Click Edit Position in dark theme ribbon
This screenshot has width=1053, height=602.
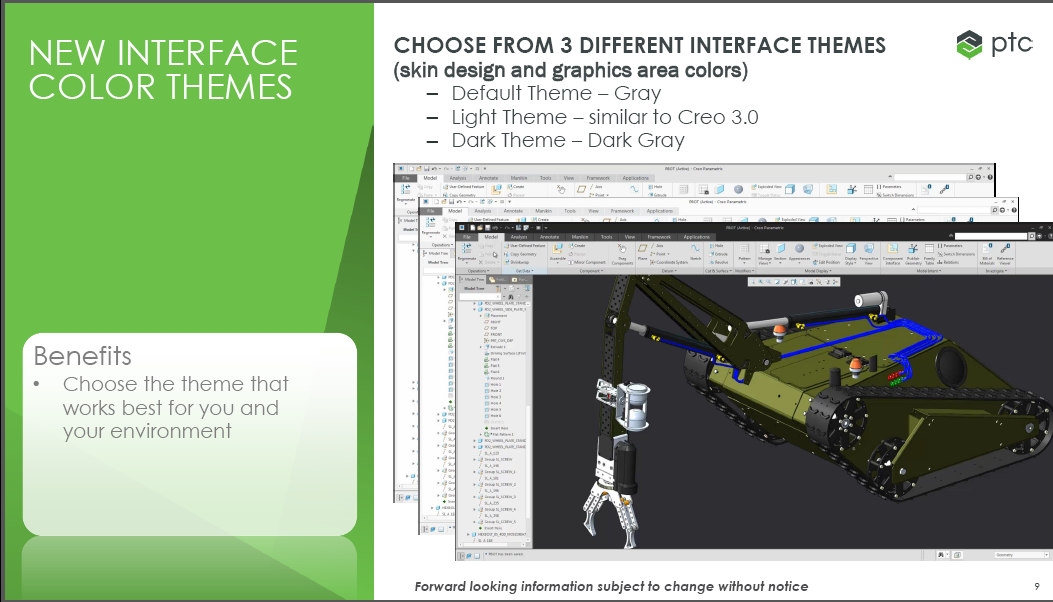point(827,262)
